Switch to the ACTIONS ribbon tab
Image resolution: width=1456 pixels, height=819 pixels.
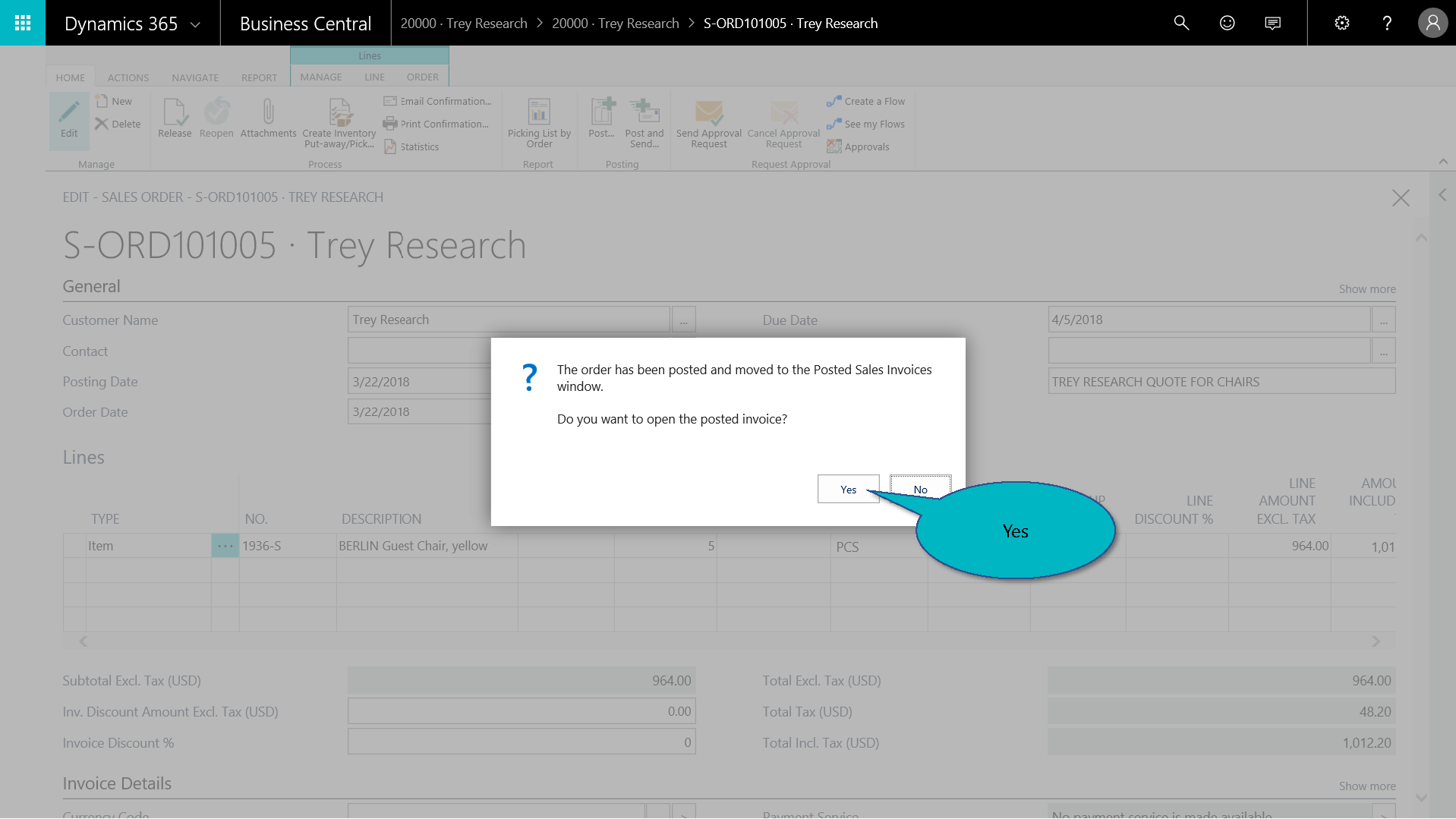pos(128,77)
